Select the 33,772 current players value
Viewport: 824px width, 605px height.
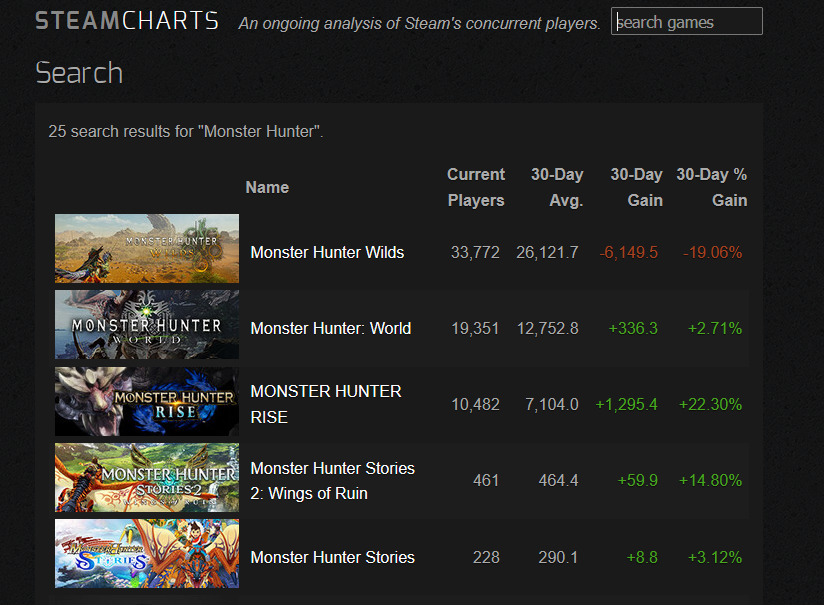point(475,253)
